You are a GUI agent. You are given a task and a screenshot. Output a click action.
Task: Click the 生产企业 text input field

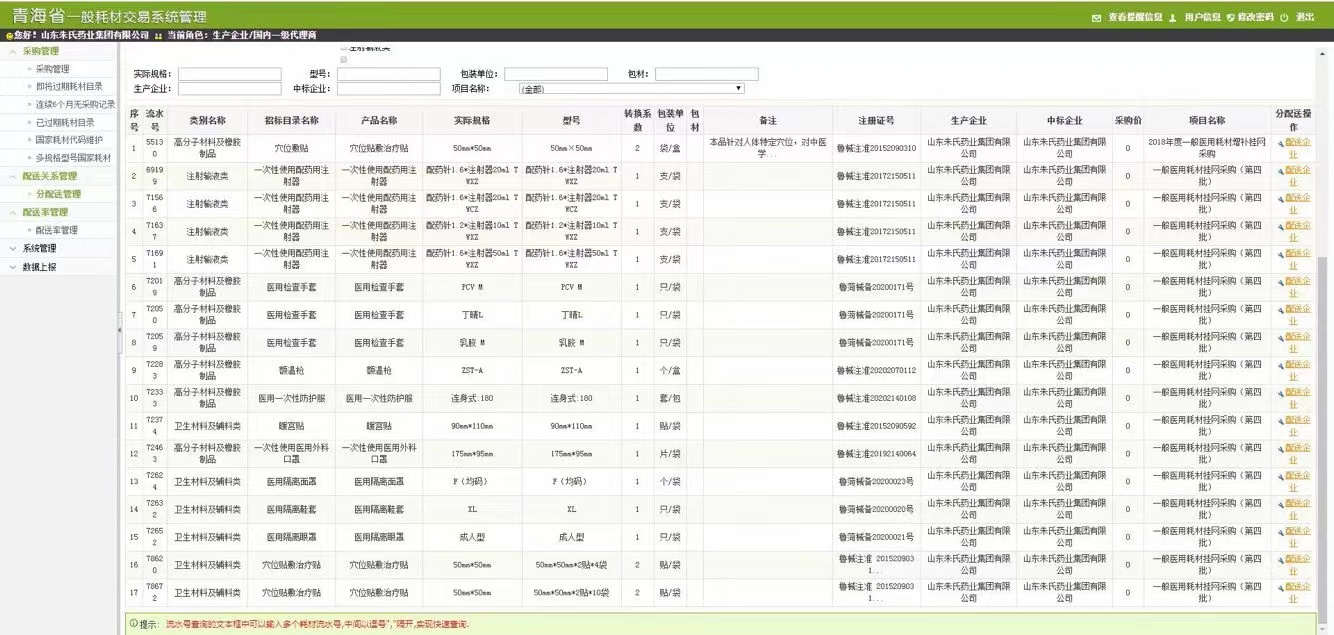[229, 89]
